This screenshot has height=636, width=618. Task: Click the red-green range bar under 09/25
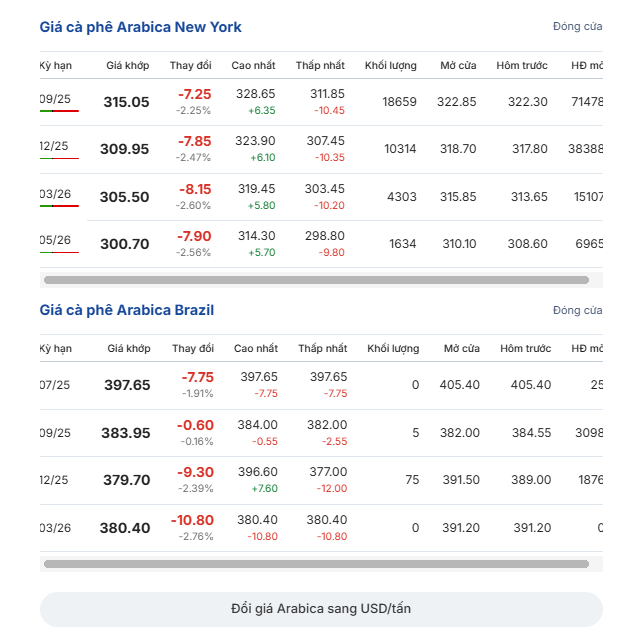pyautogui.click(x=59, y=111)
